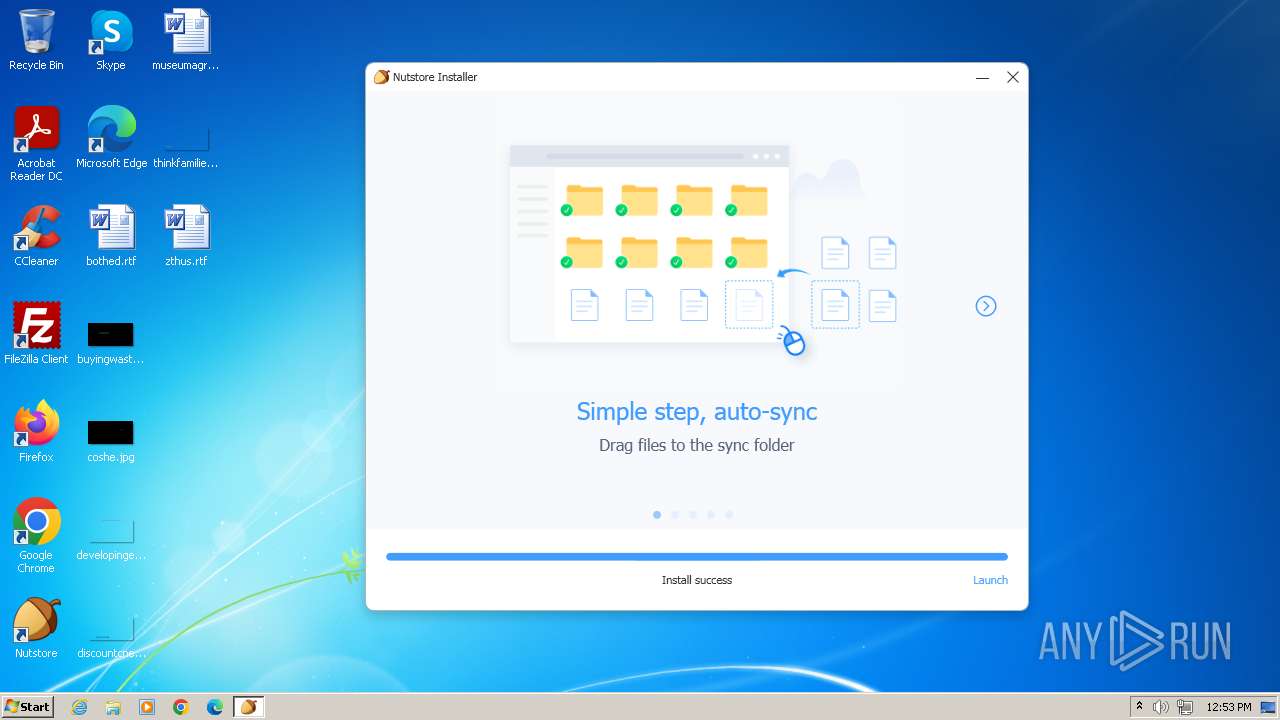
Task: Launch Edge from the taskbar
Action: click(215, 707)
